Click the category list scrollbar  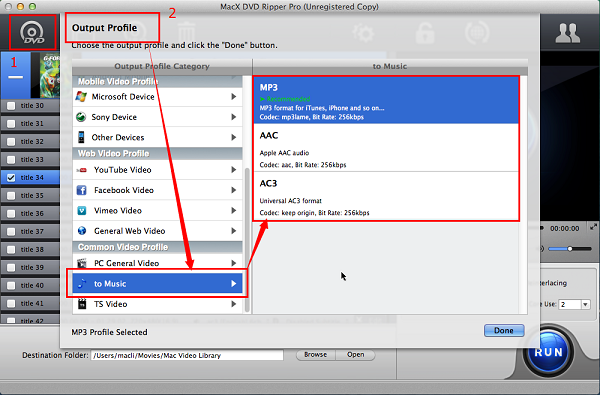(x=247, y=240)
